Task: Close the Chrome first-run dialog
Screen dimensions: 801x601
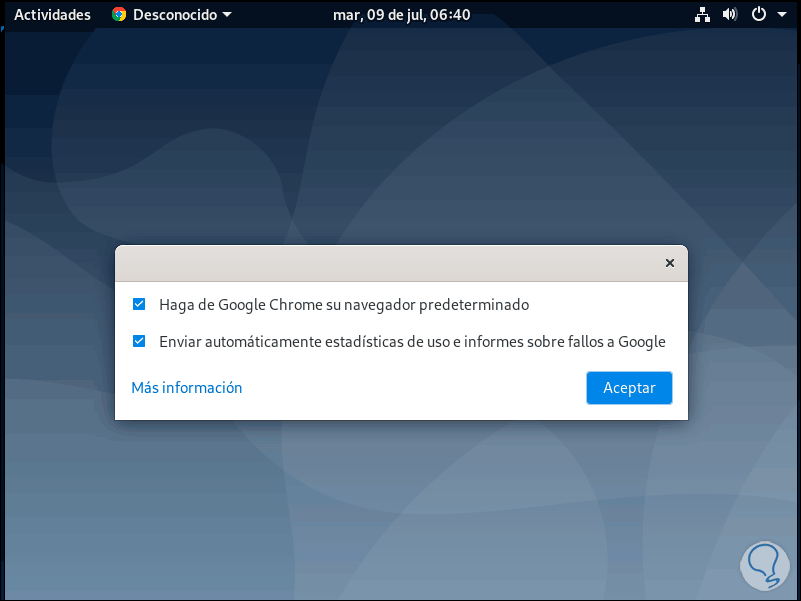Action: [670, 263]
